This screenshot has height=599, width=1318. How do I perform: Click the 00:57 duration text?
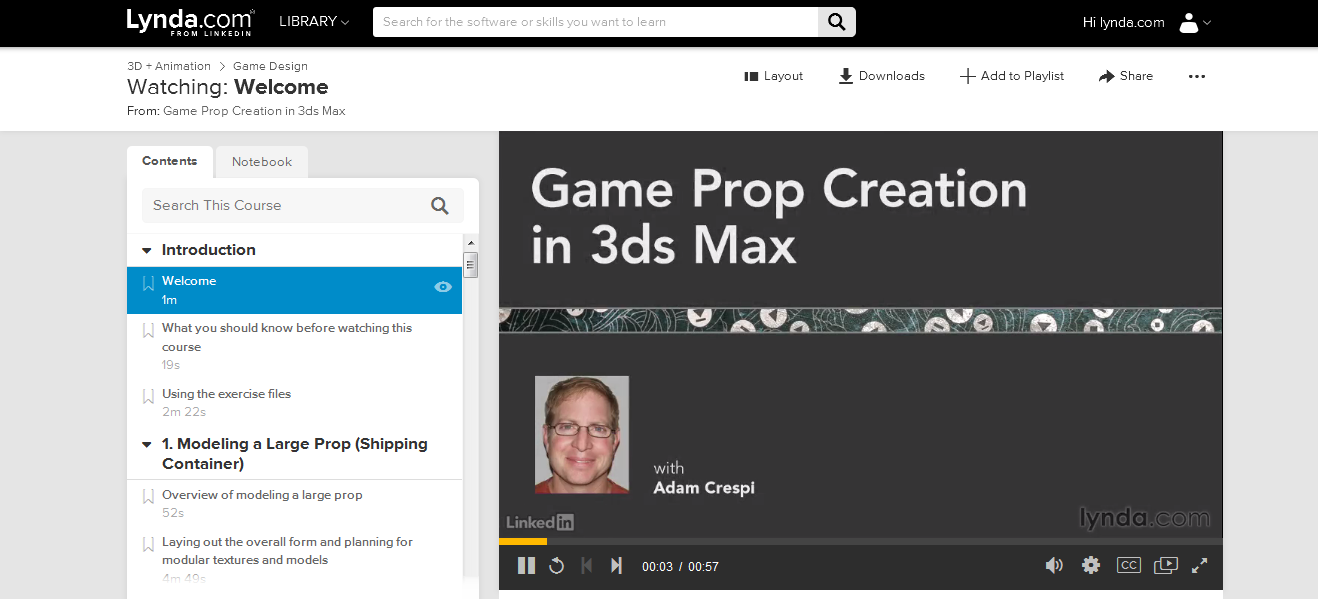tap(703, 567)
